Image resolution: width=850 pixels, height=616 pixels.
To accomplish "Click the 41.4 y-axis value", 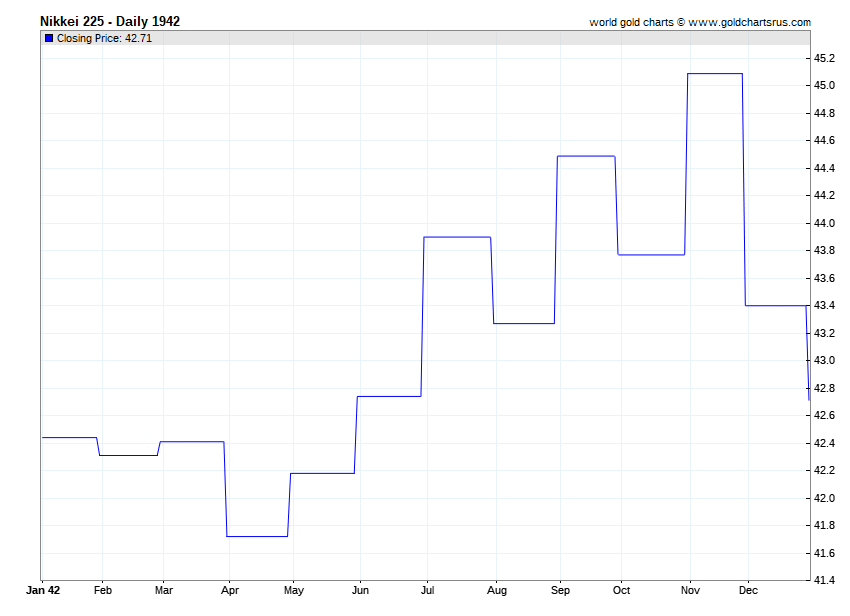I will [824, 580].
